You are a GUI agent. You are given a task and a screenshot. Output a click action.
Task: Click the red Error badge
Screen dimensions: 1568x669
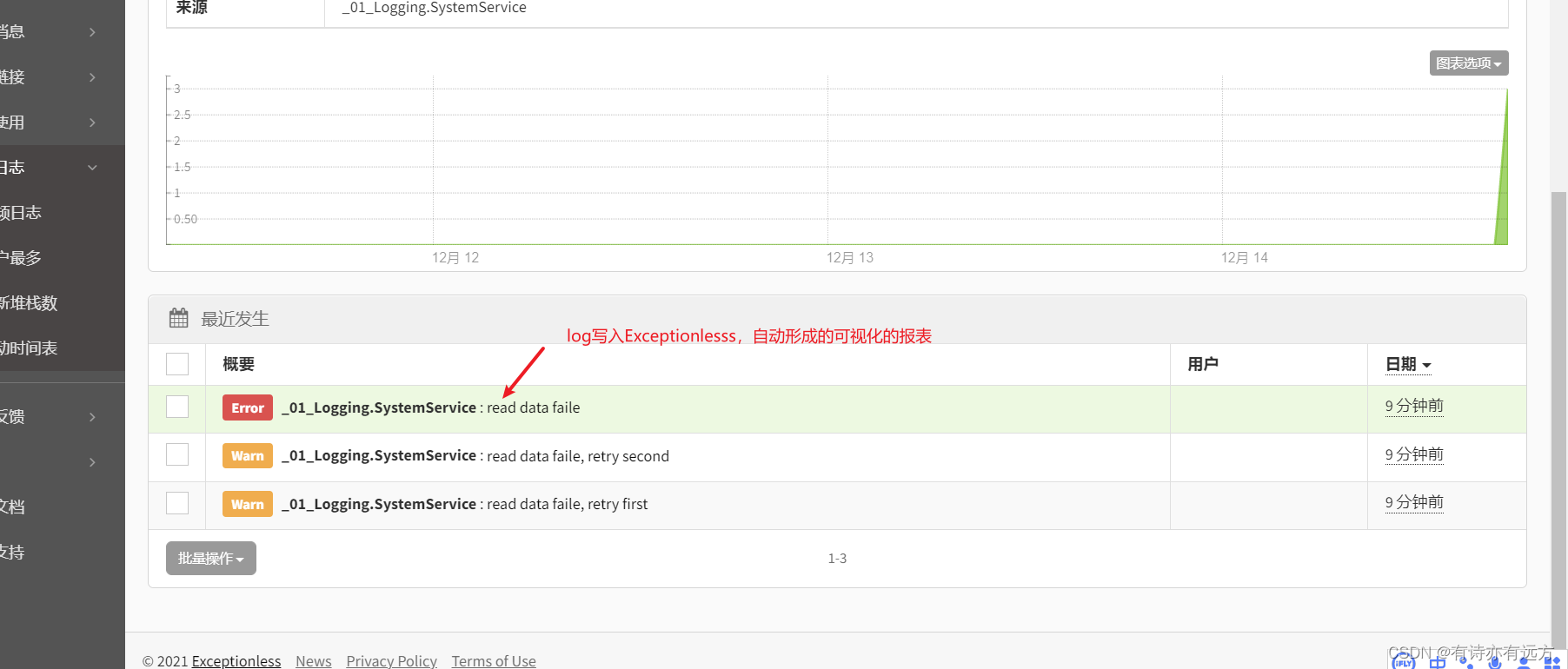click(248, 407)
